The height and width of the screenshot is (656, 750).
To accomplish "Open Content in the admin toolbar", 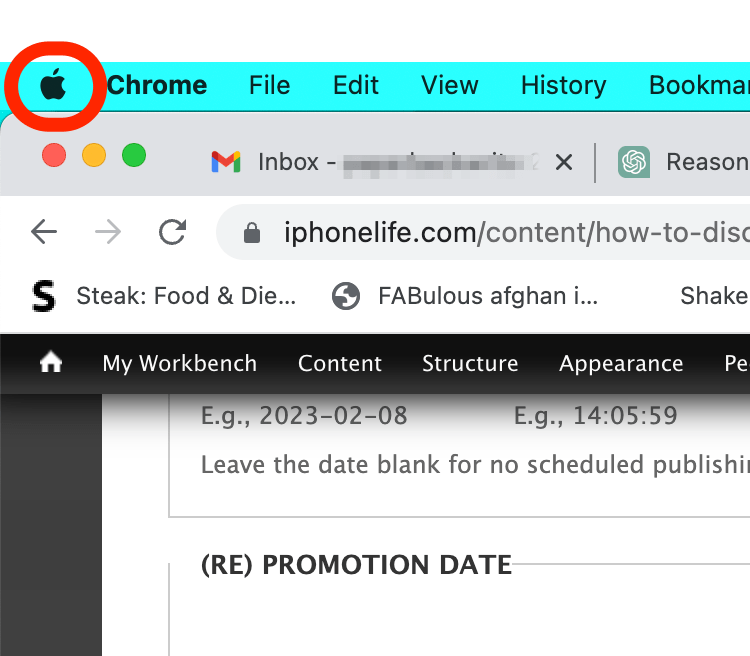I will point(340,363).
